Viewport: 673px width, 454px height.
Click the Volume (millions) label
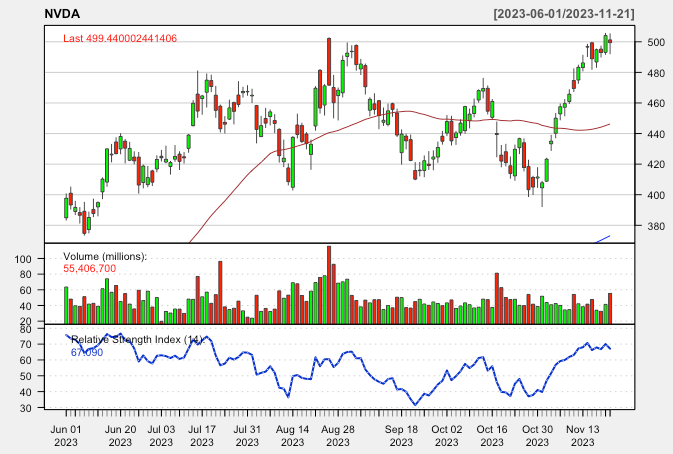pyautogui.click(x=105, y=256)
